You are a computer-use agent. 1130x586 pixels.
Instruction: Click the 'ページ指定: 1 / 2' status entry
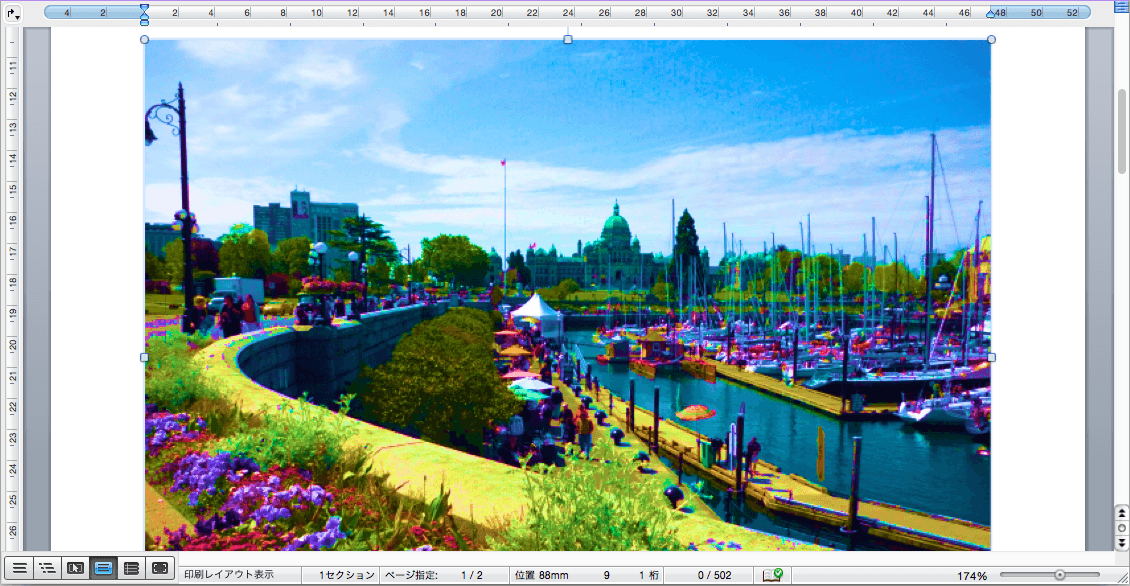pos(434,575)
